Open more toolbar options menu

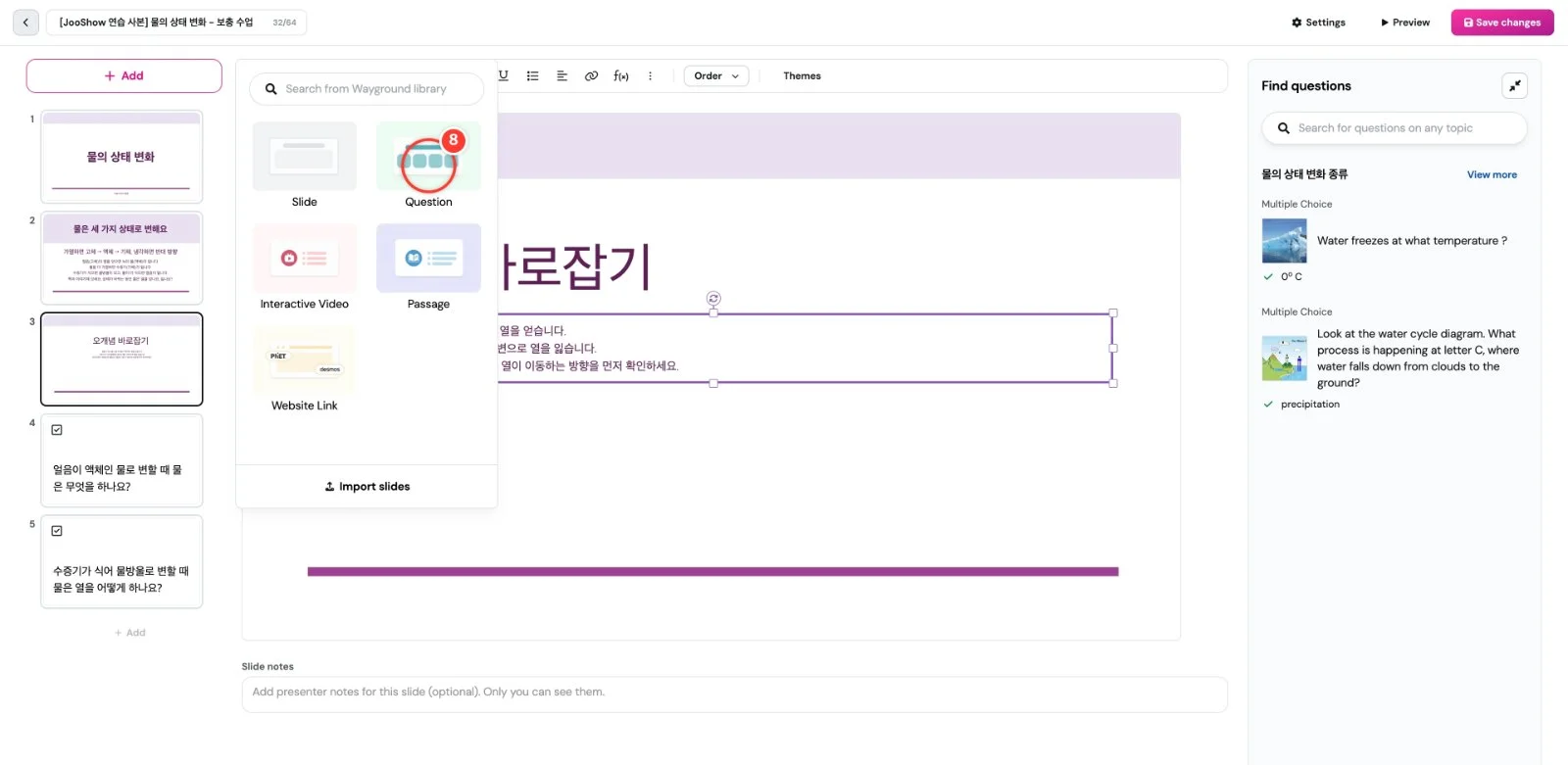point(650,75)
